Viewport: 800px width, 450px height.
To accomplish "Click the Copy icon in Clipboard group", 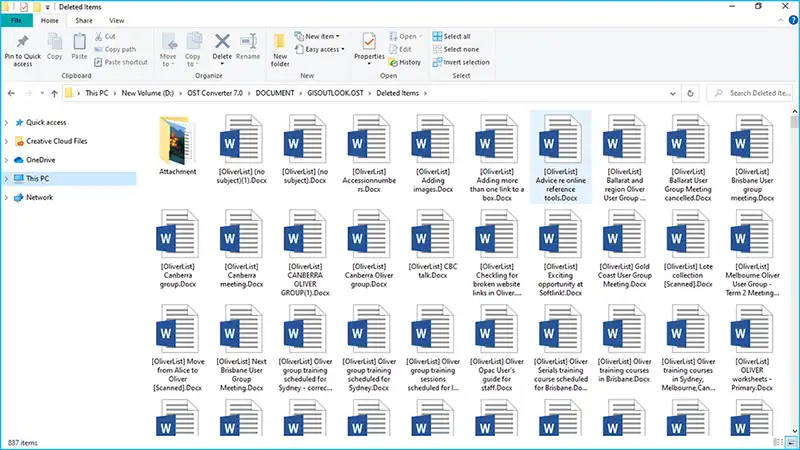I will [55, 42].
